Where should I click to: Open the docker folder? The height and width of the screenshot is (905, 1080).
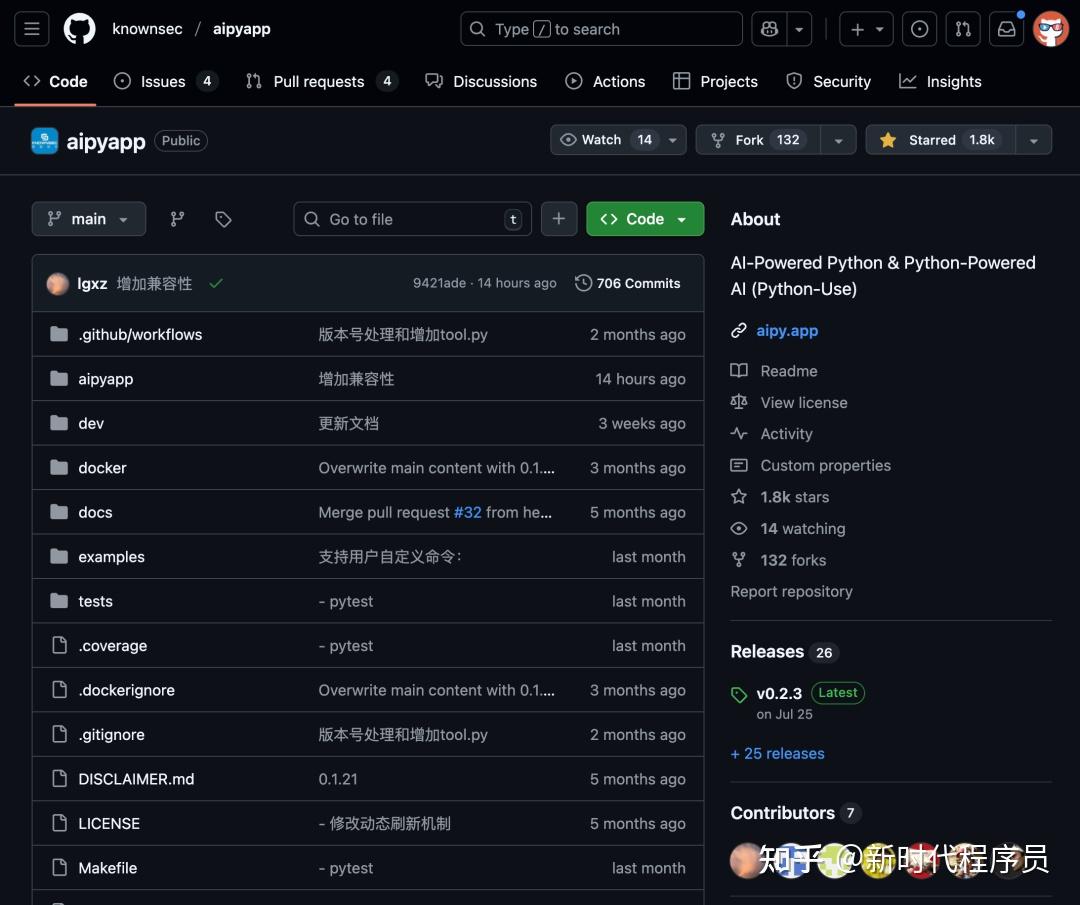click(x=102, y=468)
